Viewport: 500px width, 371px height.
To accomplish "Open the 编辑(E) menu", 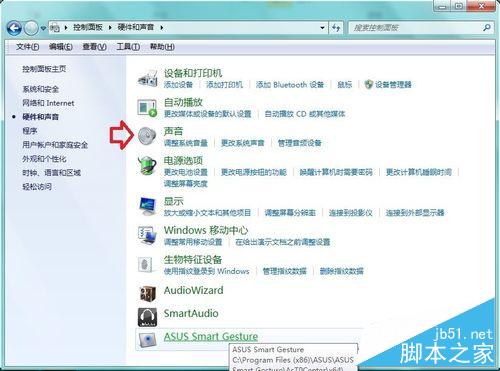I will click(x=61, y=47).
